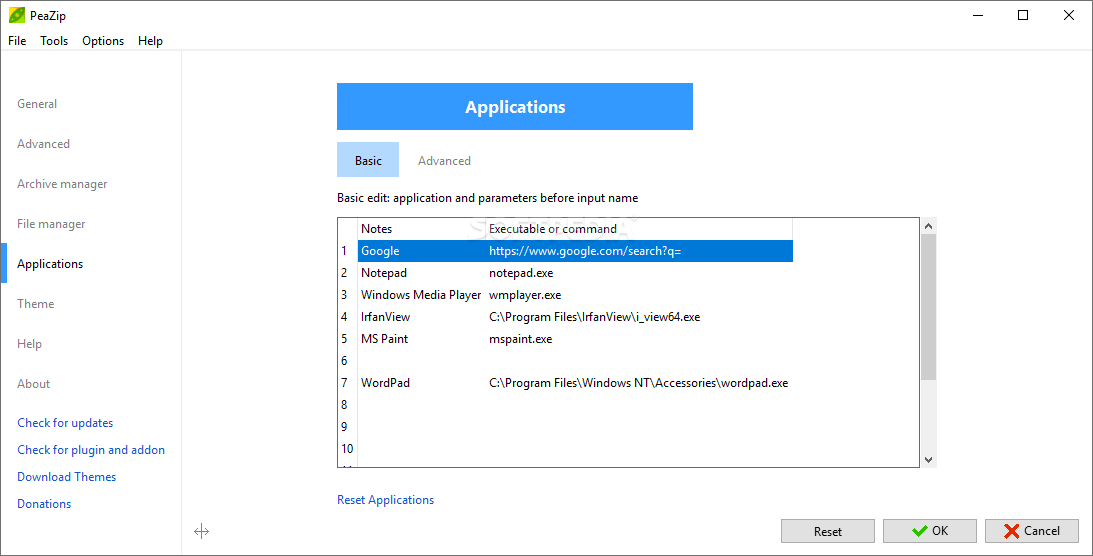Open the Help menu in menu bar
1093x556 pixels.
150,40
